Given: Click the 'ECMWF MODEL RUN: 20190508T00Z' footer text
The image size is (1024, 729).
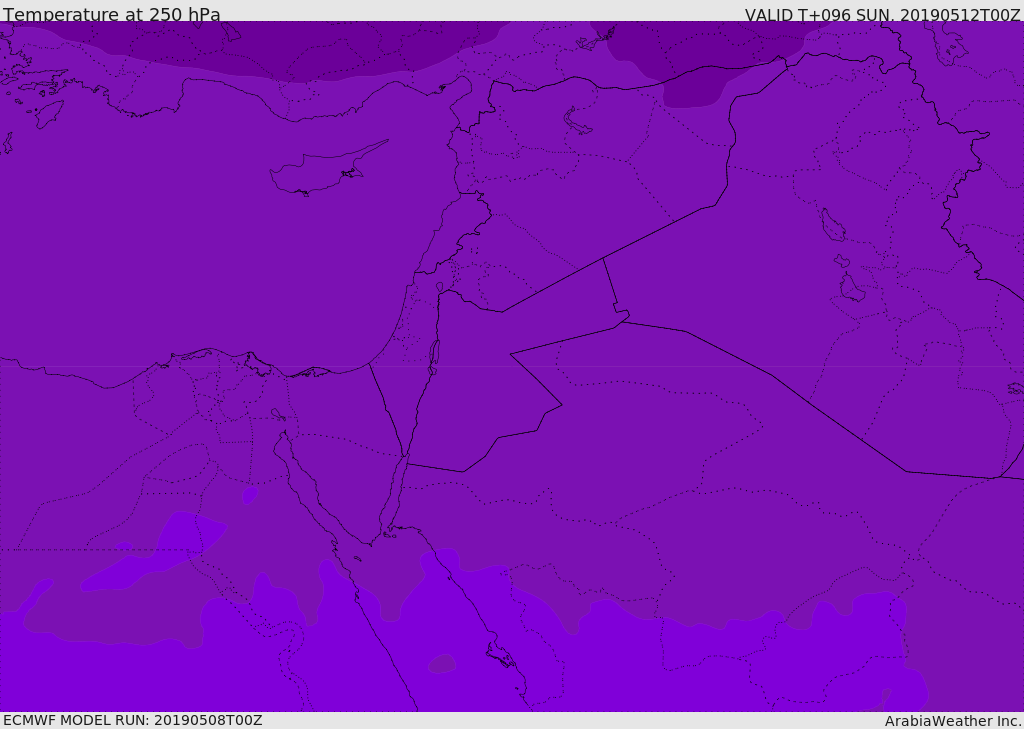Looking at the screenshot, I should (x=133, y=720).
